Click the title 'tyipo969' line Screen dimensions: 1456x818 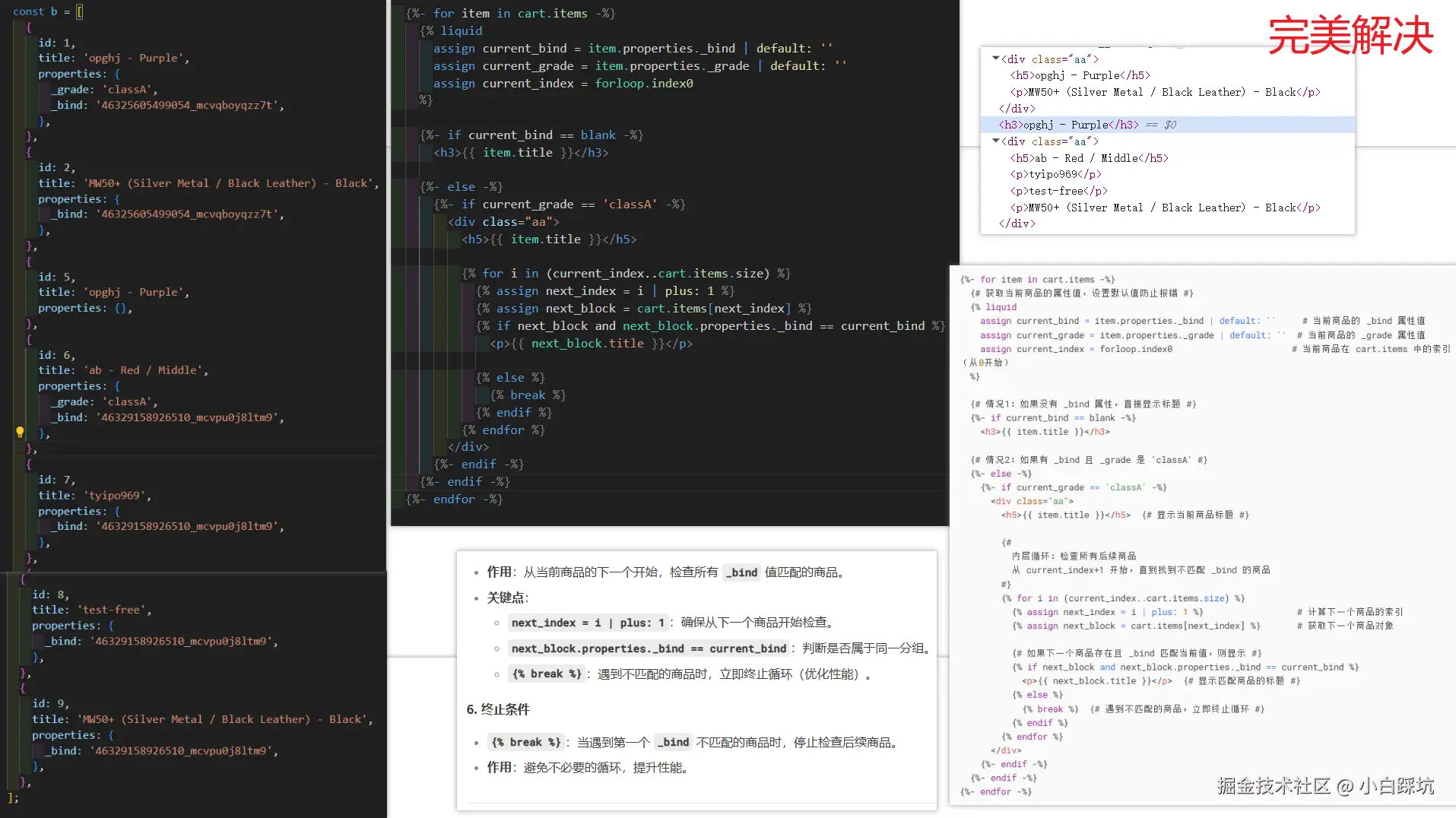tap(95, 496)
